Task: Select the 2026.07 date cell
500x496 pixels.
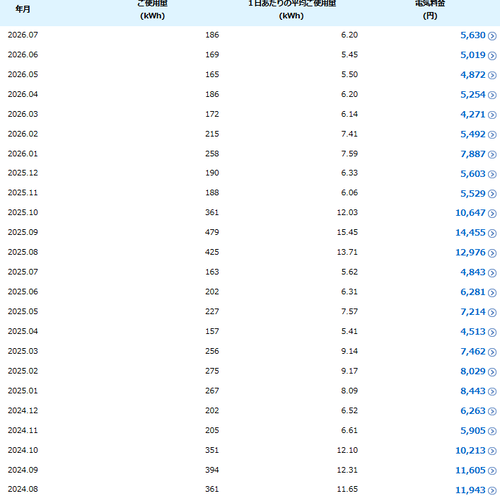Action: pos(23,35)
